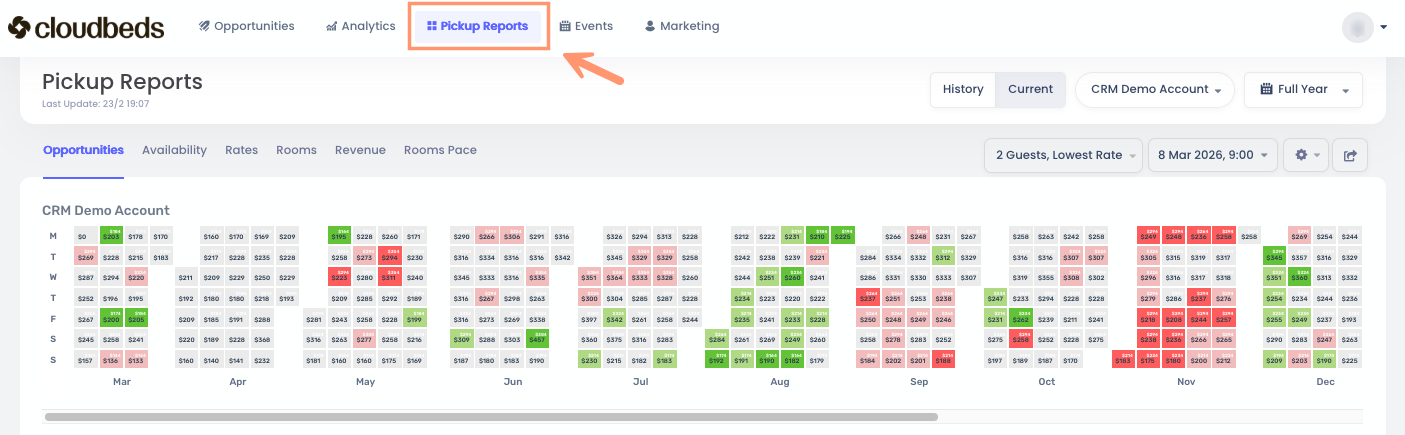Screen dimensions: 1405x435
Task: Open the Full Year range dropdown
Action: pos(1302,90)
